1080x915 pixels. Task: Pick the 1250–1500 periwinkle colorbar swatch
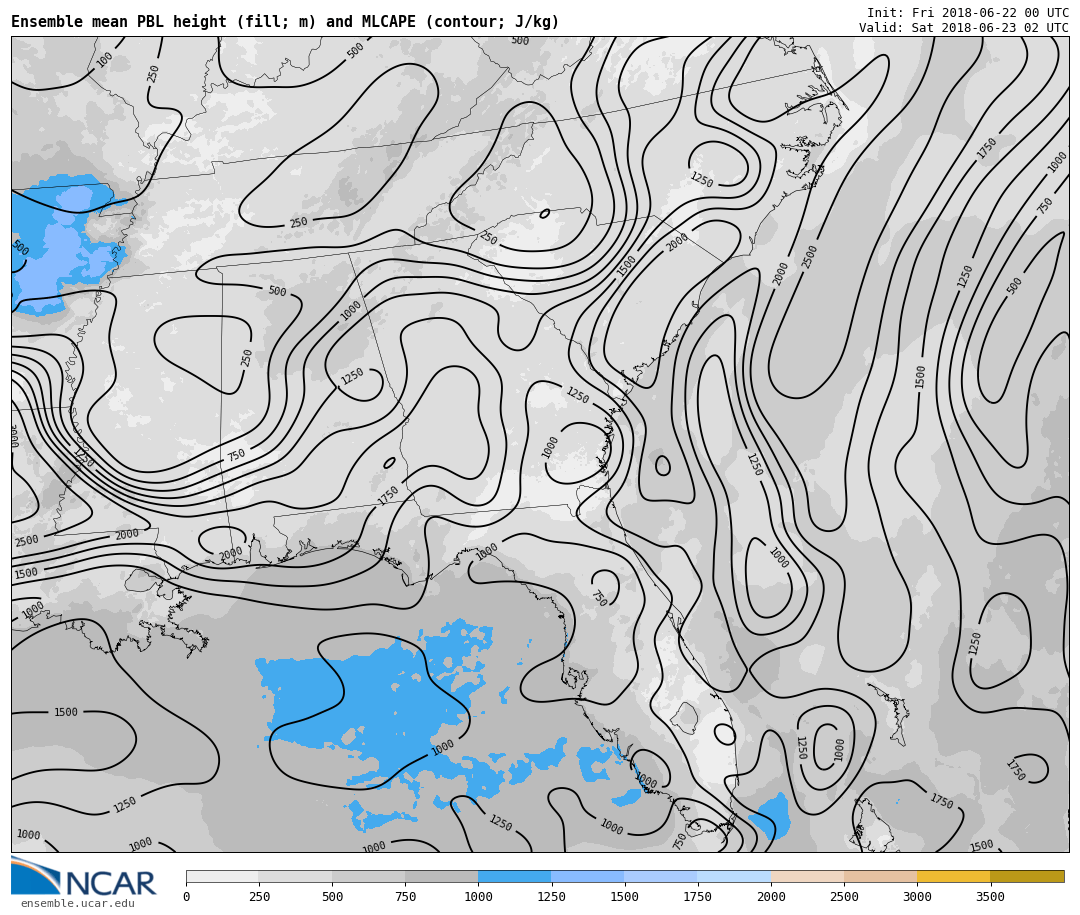(x=588, y=876)
